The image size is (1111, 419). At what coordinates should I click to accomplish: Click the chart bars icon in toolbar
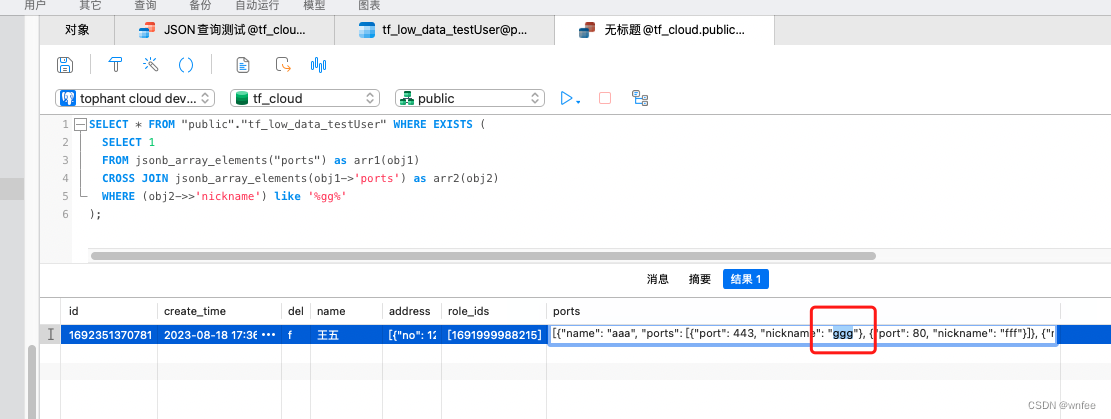[x=318, y=65]
